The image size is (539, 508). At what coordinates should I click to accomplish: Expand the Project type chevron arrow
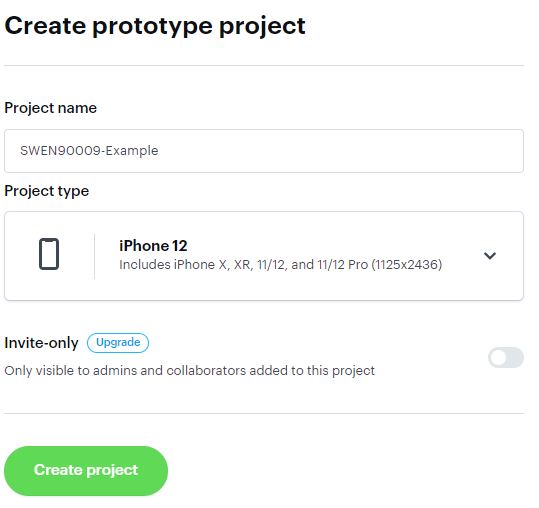point(490,255)
